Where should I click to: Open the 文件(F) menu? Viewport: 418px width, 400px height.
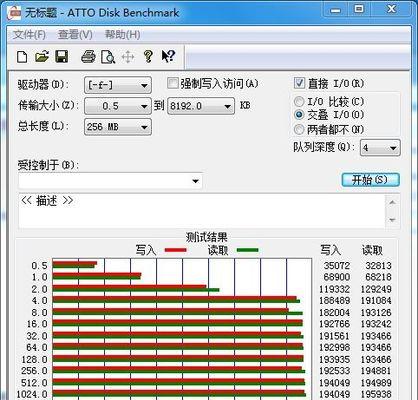click(x=29, y=35)
